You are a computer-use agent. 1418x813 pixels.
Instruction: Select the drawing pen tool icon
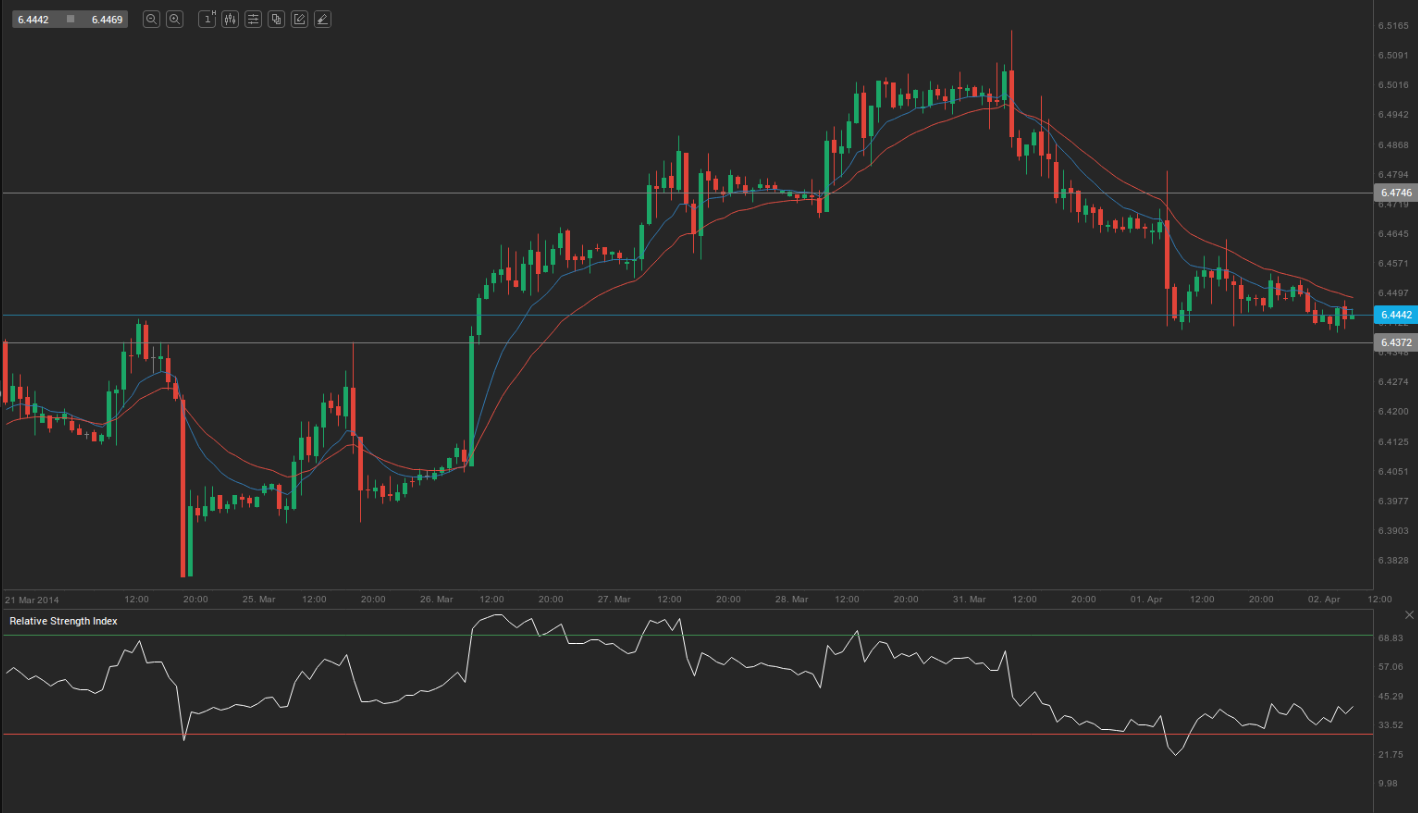[322, 18]
